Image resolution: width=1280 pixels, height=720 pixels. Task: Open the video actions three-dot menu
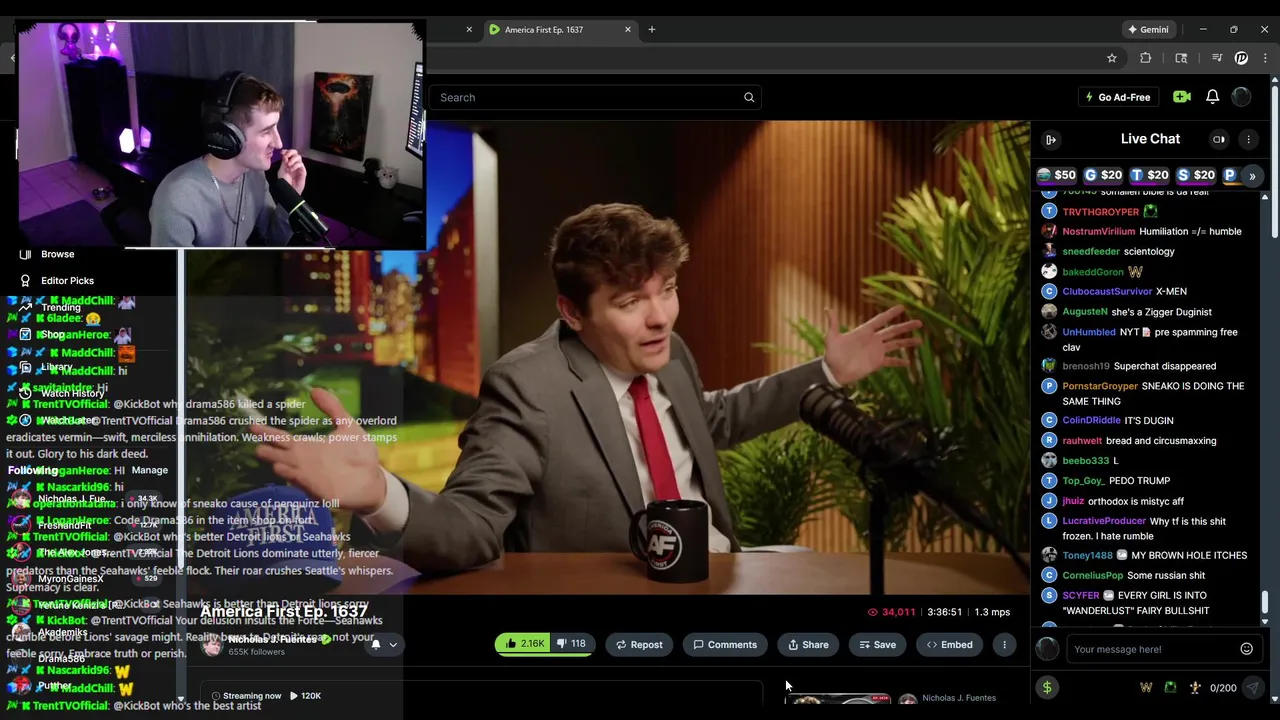coord(1004,644)
